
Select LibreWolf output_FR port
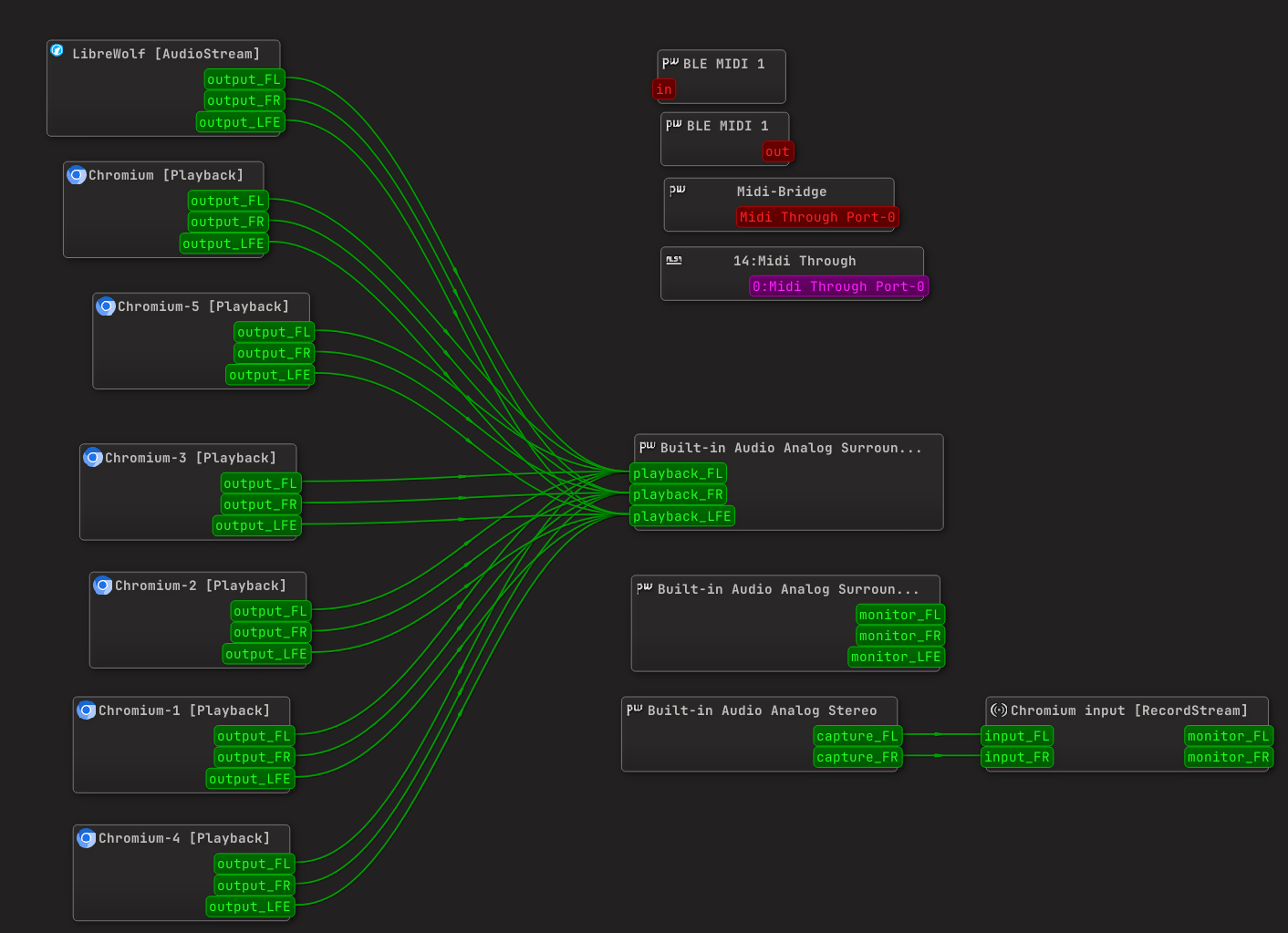[x=244, y=100]
